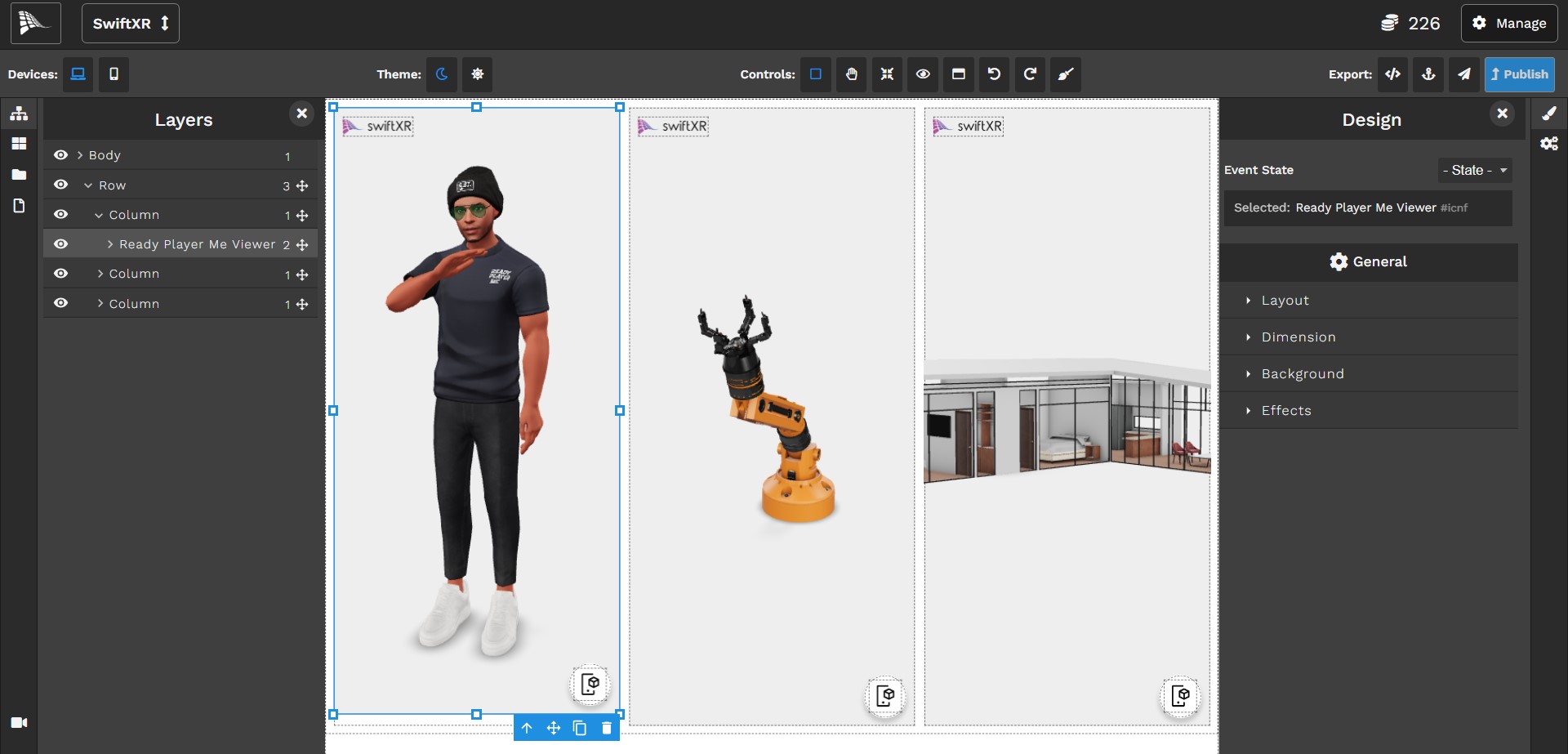The height and width of the screenshot is (754, 1568).
Task: Click the screen recording camera icon bottom left
Action: click(19, 722)
